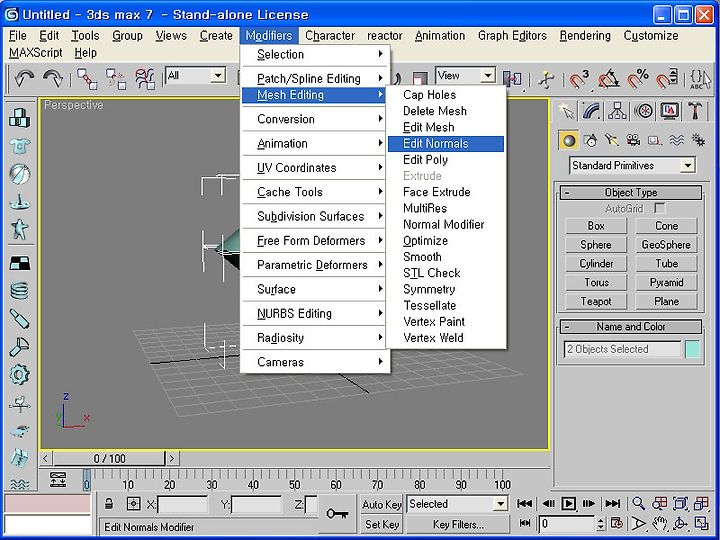The image size is (720, 540).
Task: Click the Pan hand viewport control
Action: (659, 523)
